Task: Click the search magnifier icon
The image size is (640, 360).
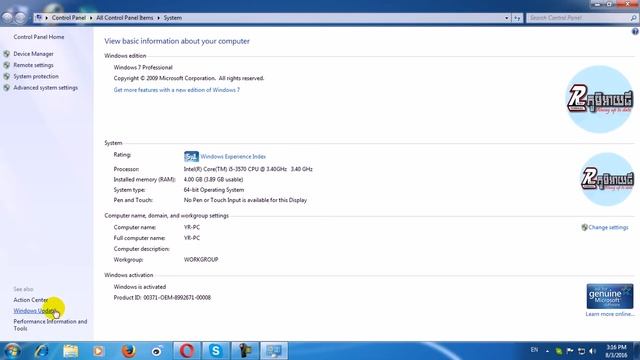Action: [x=633, y=18]
